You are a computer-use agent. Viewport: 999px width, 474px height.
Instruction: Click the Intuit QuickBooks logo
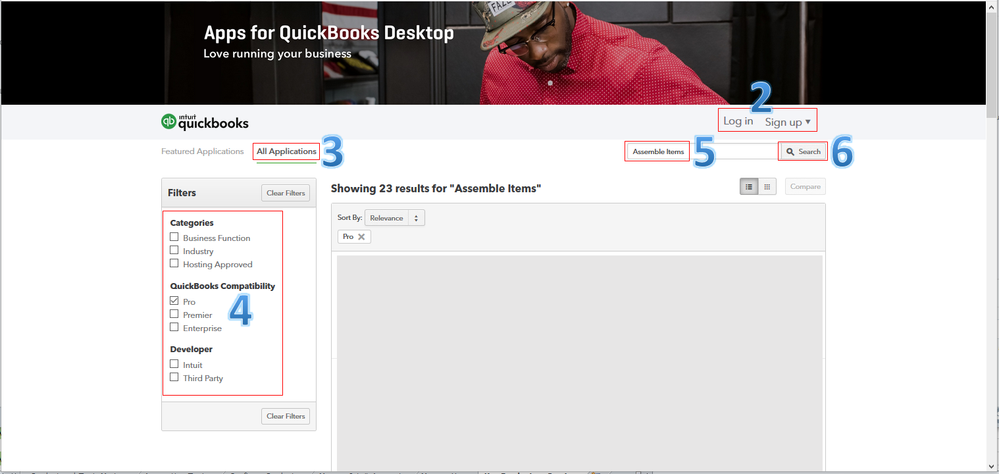click(205, 122)
